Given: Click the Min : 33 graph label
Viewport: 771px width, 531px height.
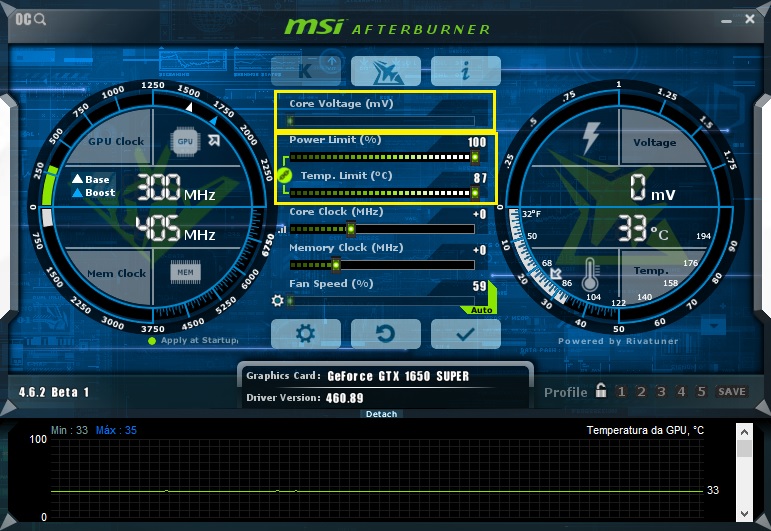Looking at the screenshot, I should (69, 430).
